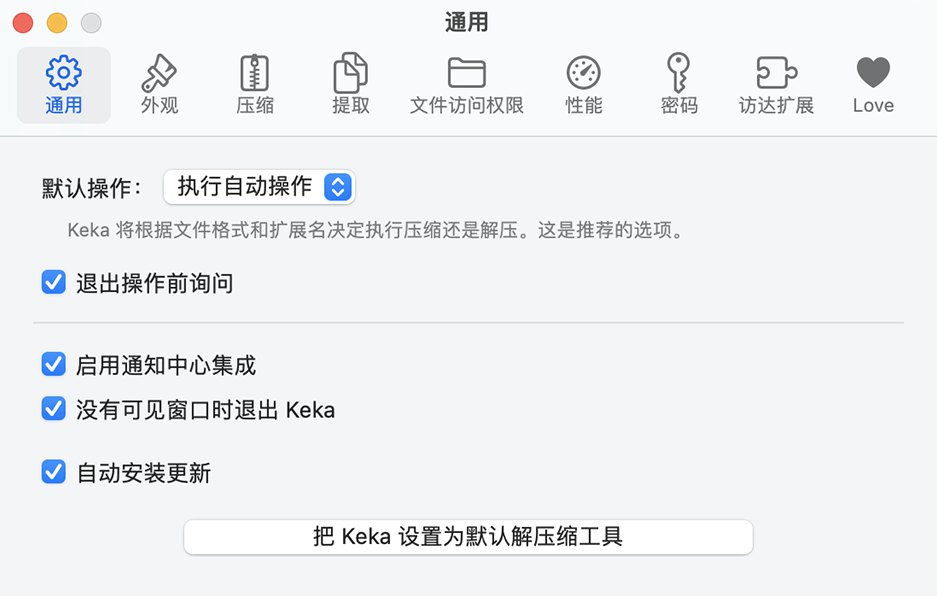Click 把 Keka 设置为默认解压缩工具 button
This screenshot has height=596, width=937.
[x=468, y=537]
